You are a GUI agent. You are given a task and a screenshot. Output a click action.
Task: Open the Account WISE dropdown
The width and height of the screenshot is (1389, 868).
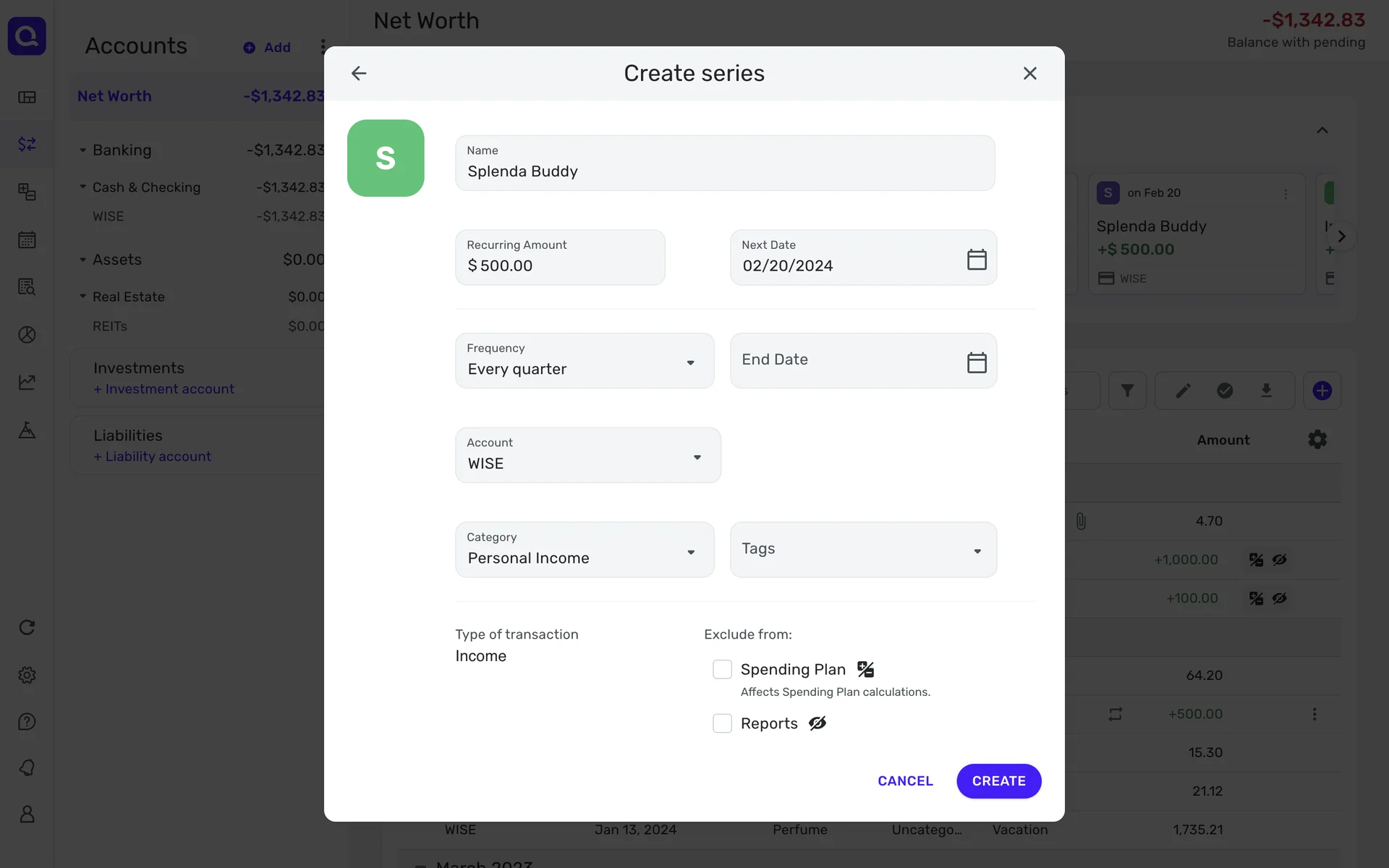tap(587, 455)
